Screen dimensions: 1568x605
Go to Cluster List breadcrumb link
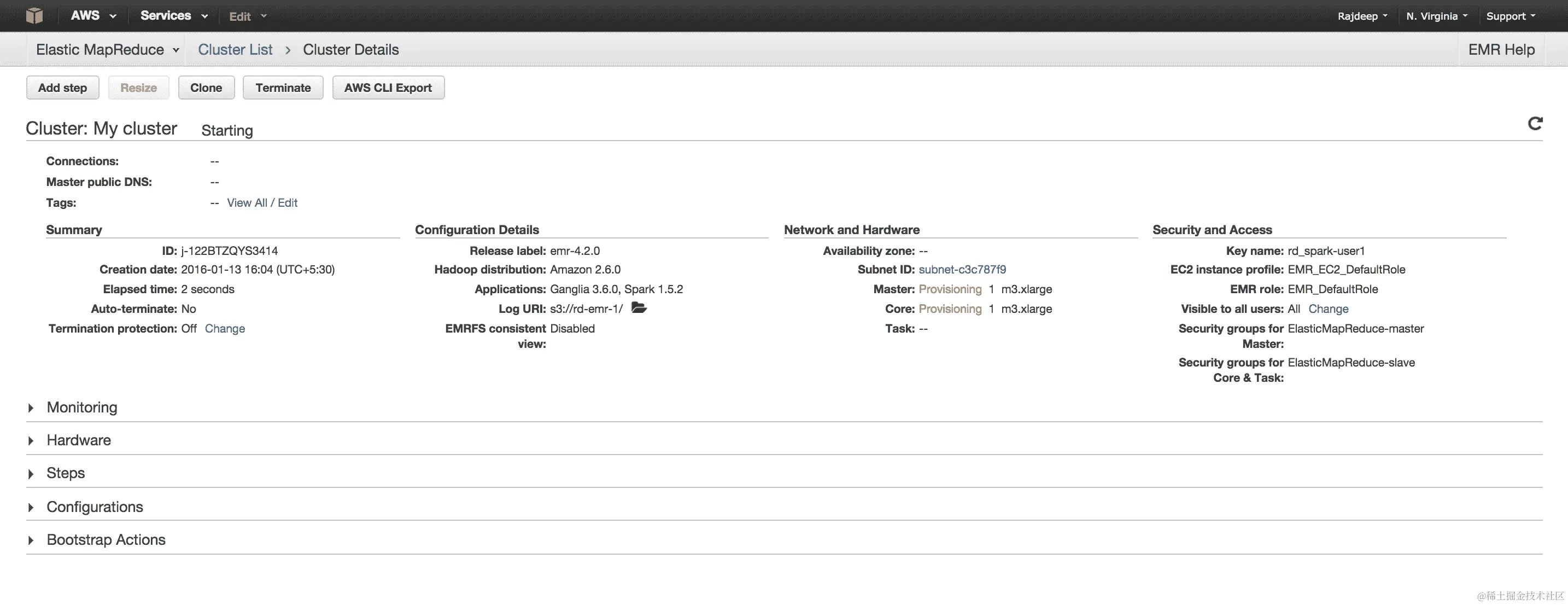pos(235,50)
